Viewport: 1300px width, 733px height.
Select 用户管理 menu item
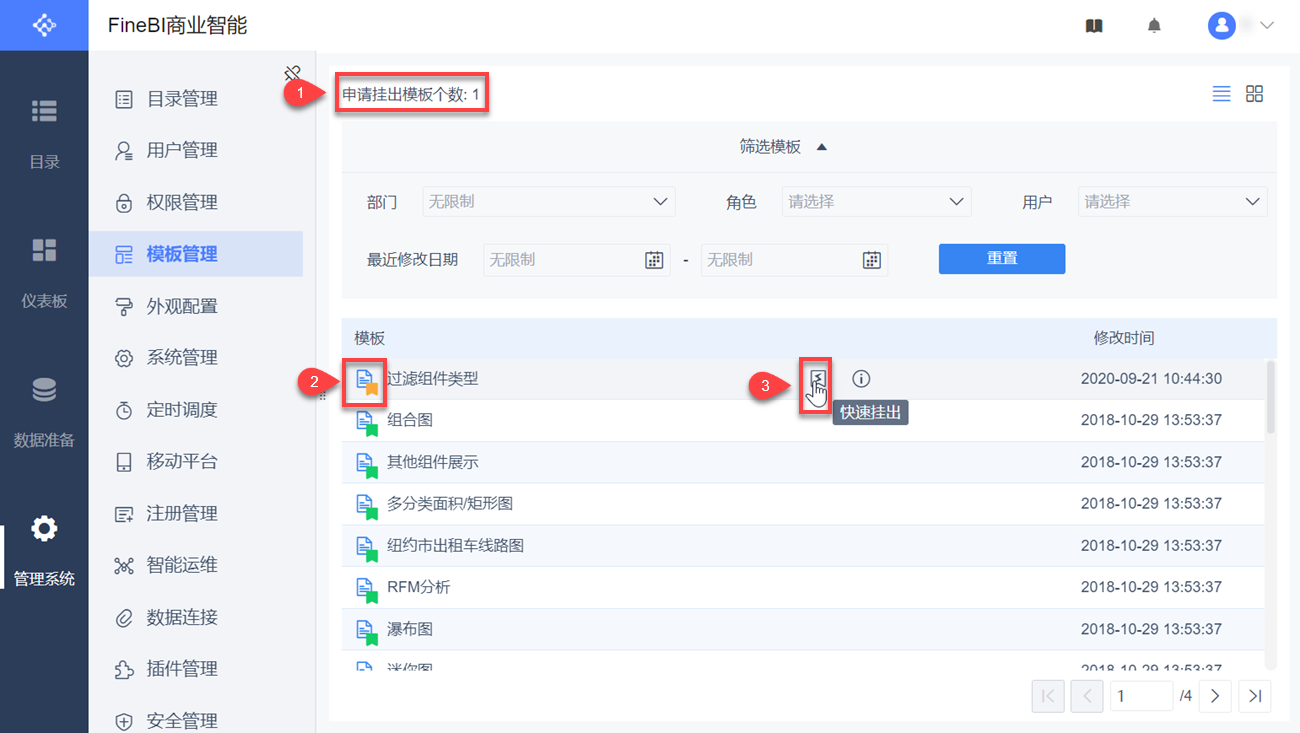(196, 150)
